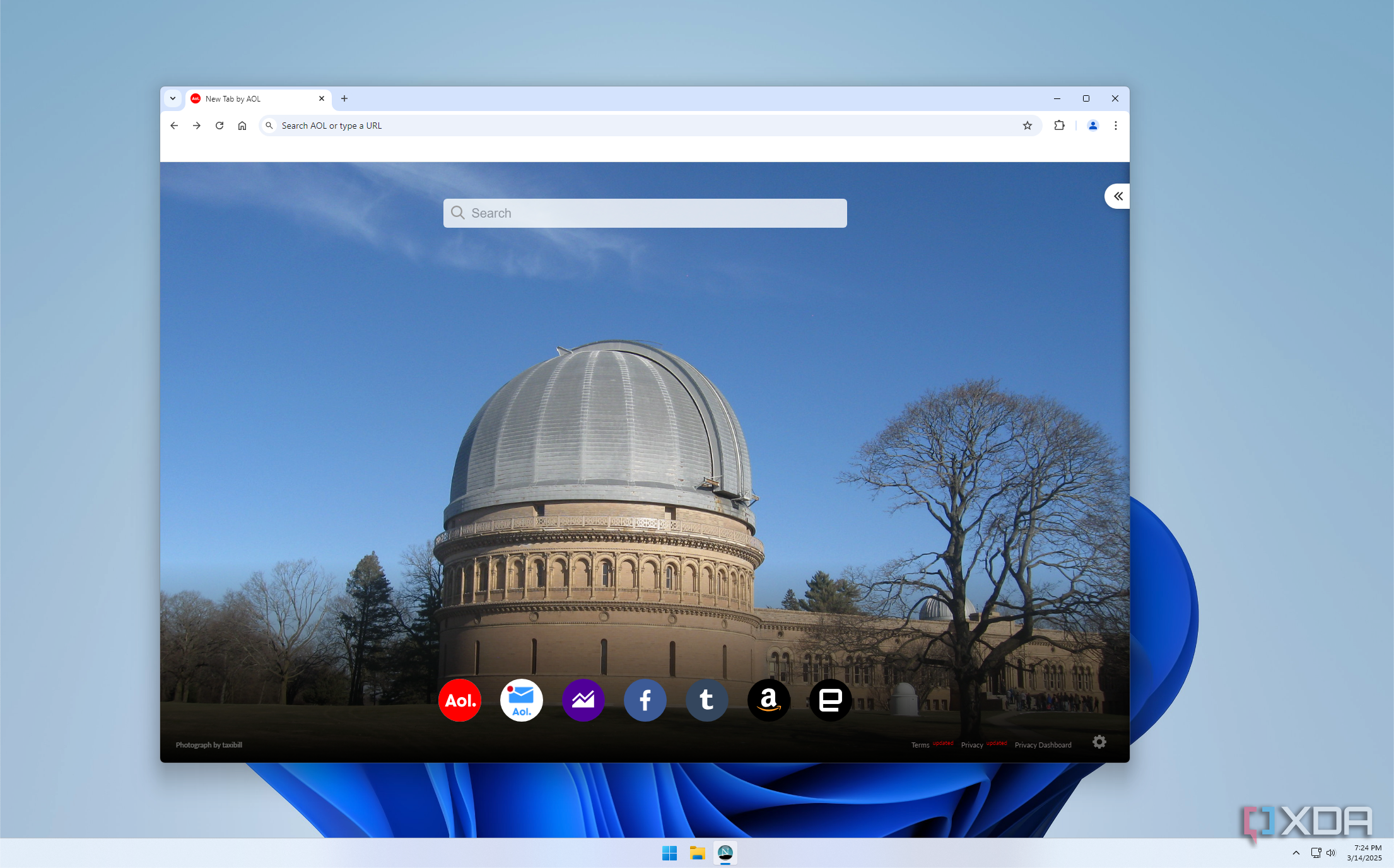This screenshot has height=868, width=1394.
Task: Expand the side panel double-chevron
Action: click(1118, 196)
